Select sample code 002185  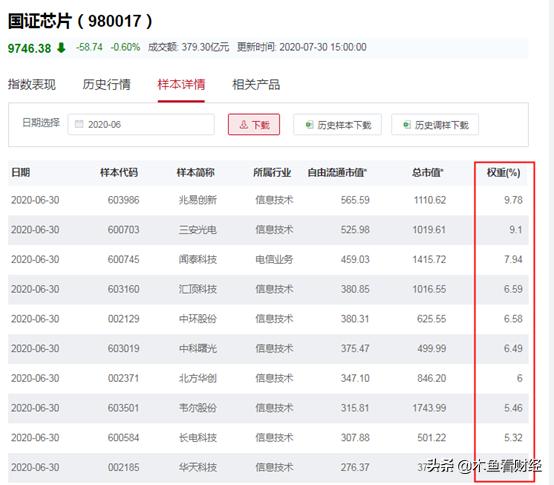[x=123, y=467]
